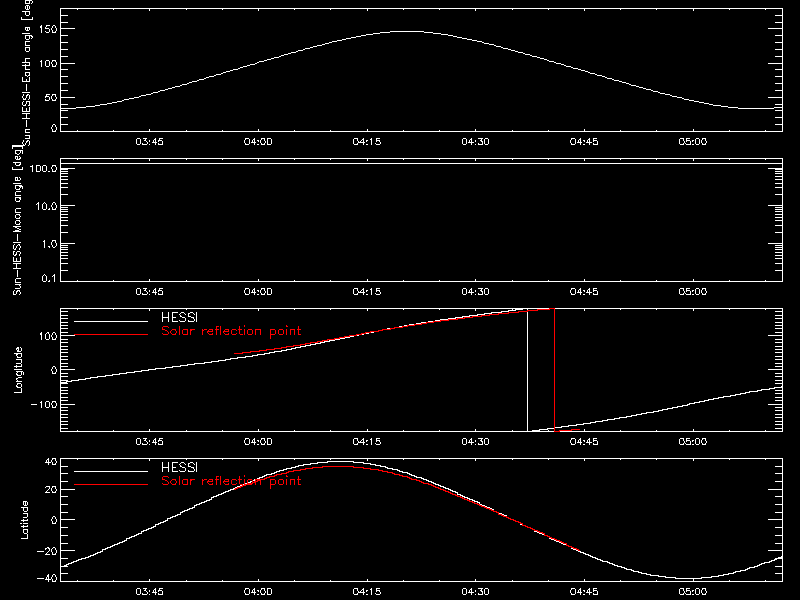800x600 pixels.
Task: Select HESSI legend text in Latitude plot
Action: click(179, 467)
